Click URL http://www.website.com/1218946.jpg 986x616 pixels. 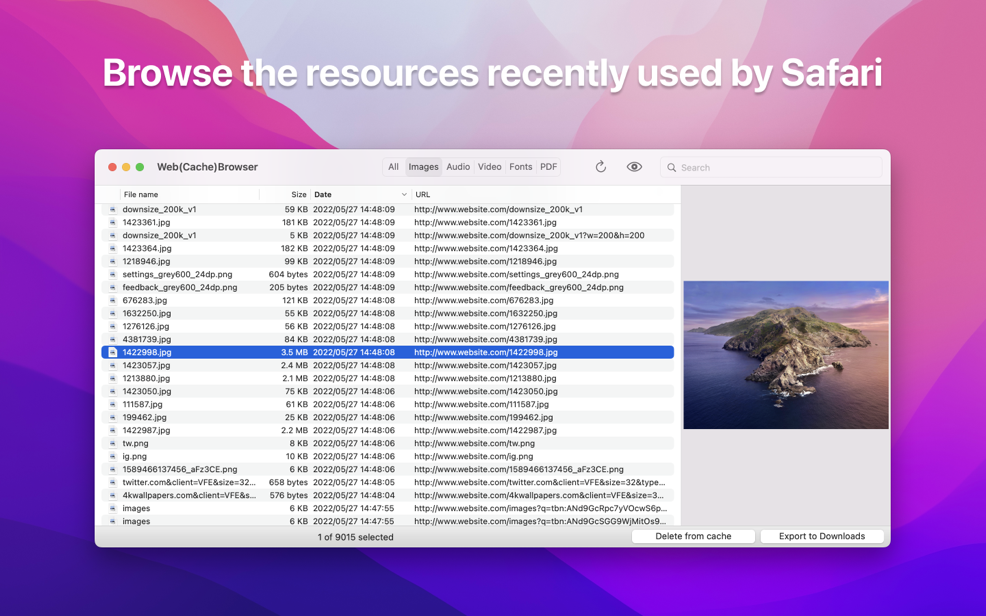485,261
